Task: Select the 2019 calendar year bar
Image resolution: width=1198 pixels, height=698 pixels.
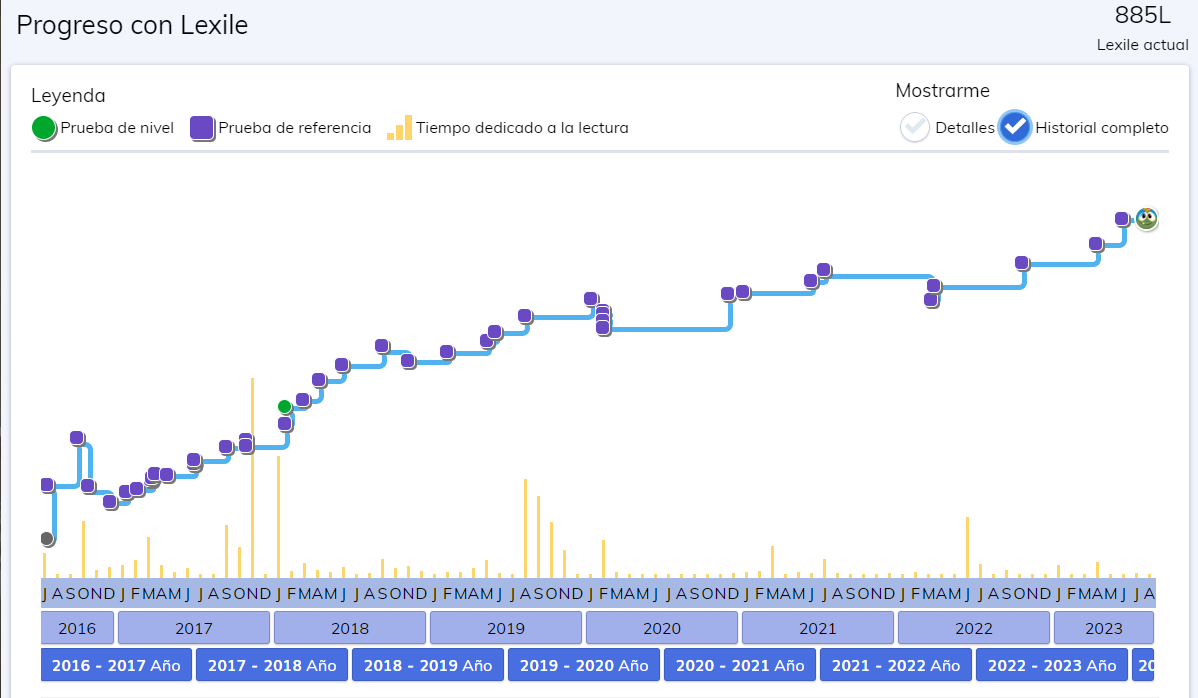Action: click(x=506, y=628)
